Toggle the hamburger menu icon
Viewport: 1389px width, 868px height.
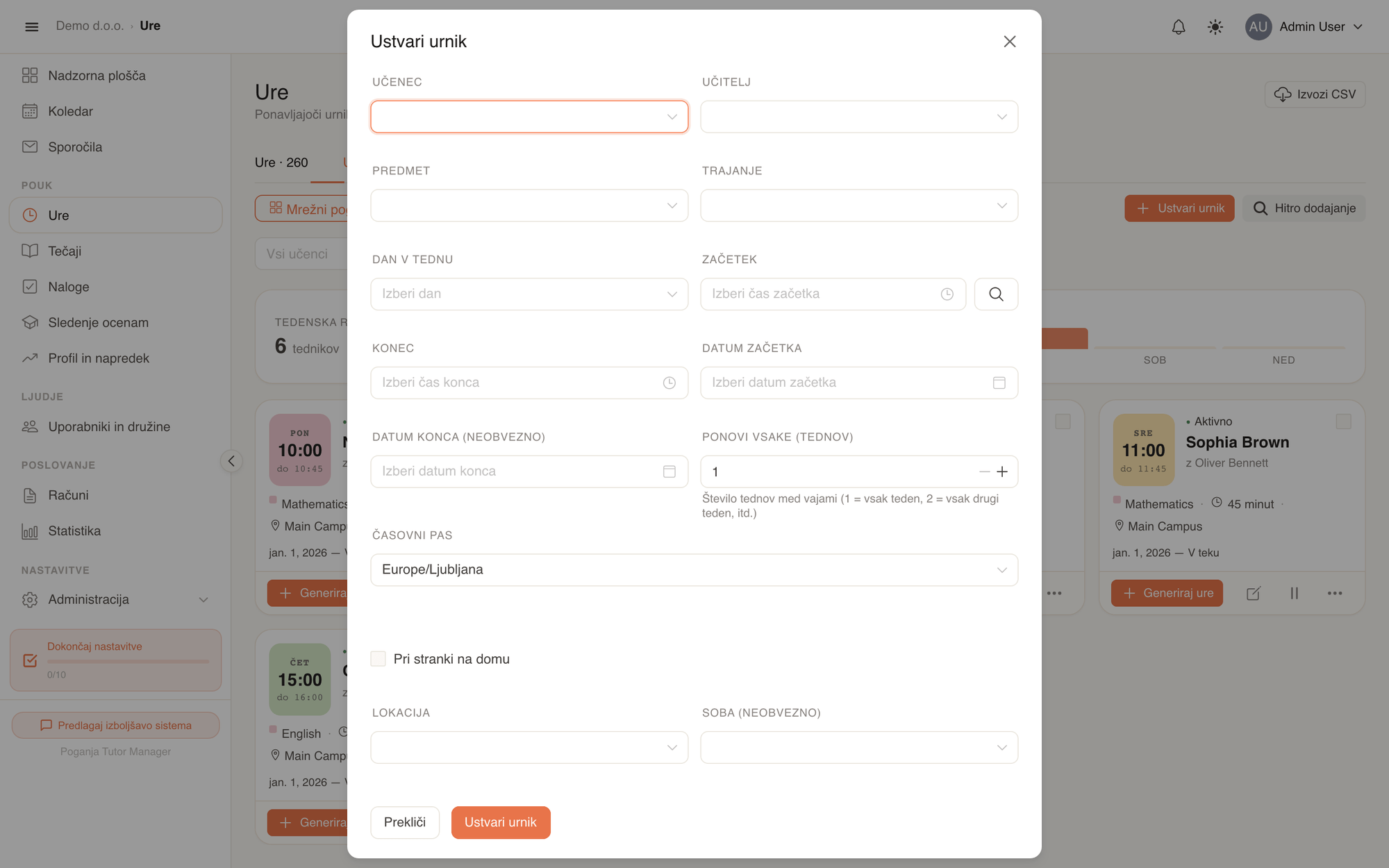(31, 26)
